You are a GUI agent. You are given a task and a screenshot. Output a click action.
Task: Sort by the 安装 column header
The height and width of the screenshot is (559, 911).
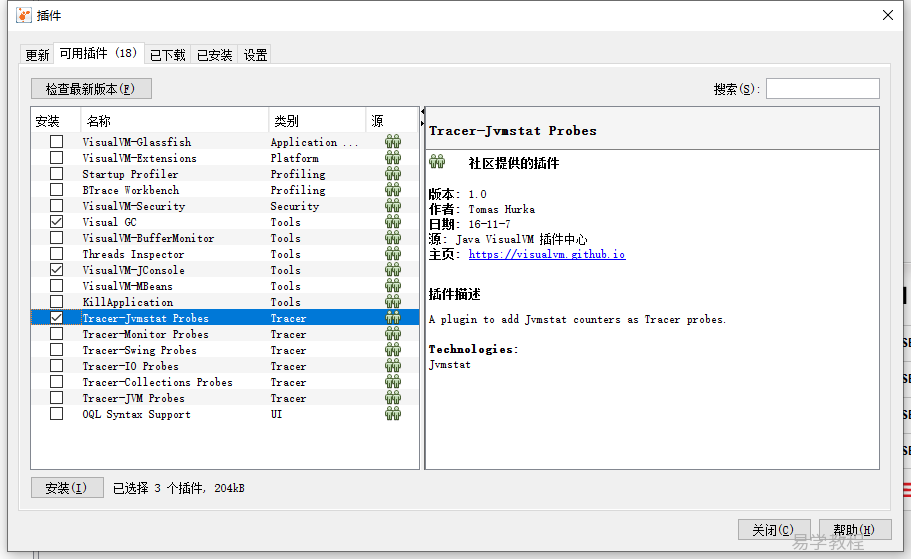tap(56, 120)
